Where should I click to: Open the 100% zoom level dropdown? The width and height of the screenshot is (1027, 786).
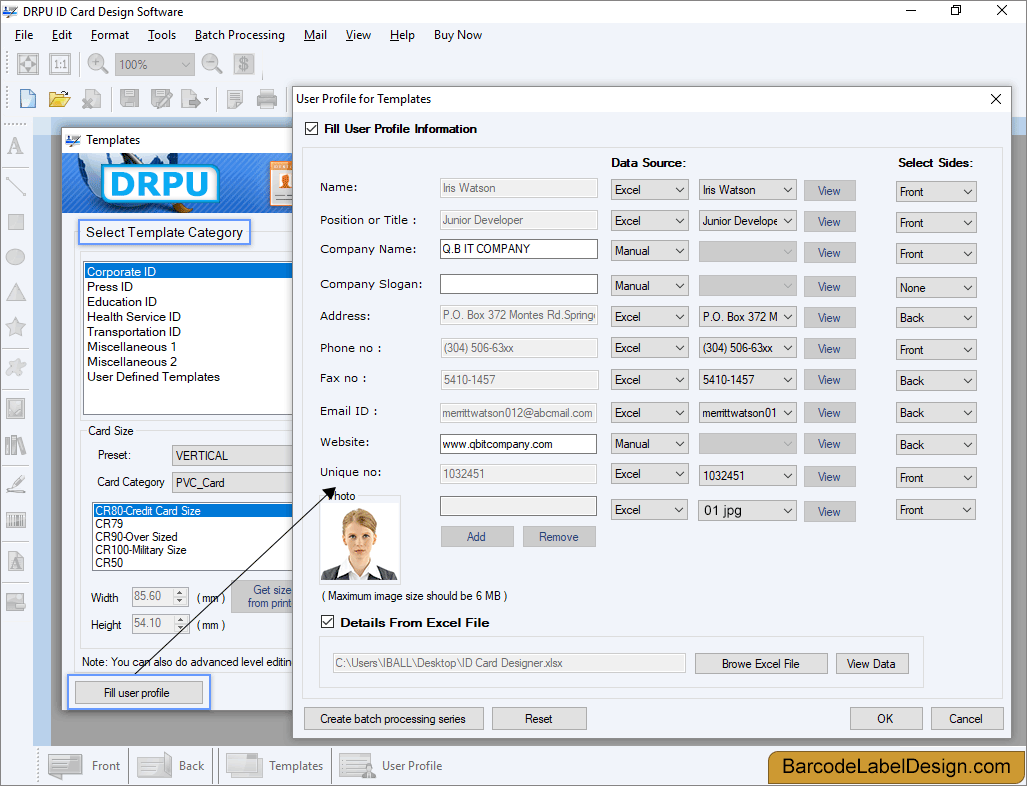coord(155,64)
